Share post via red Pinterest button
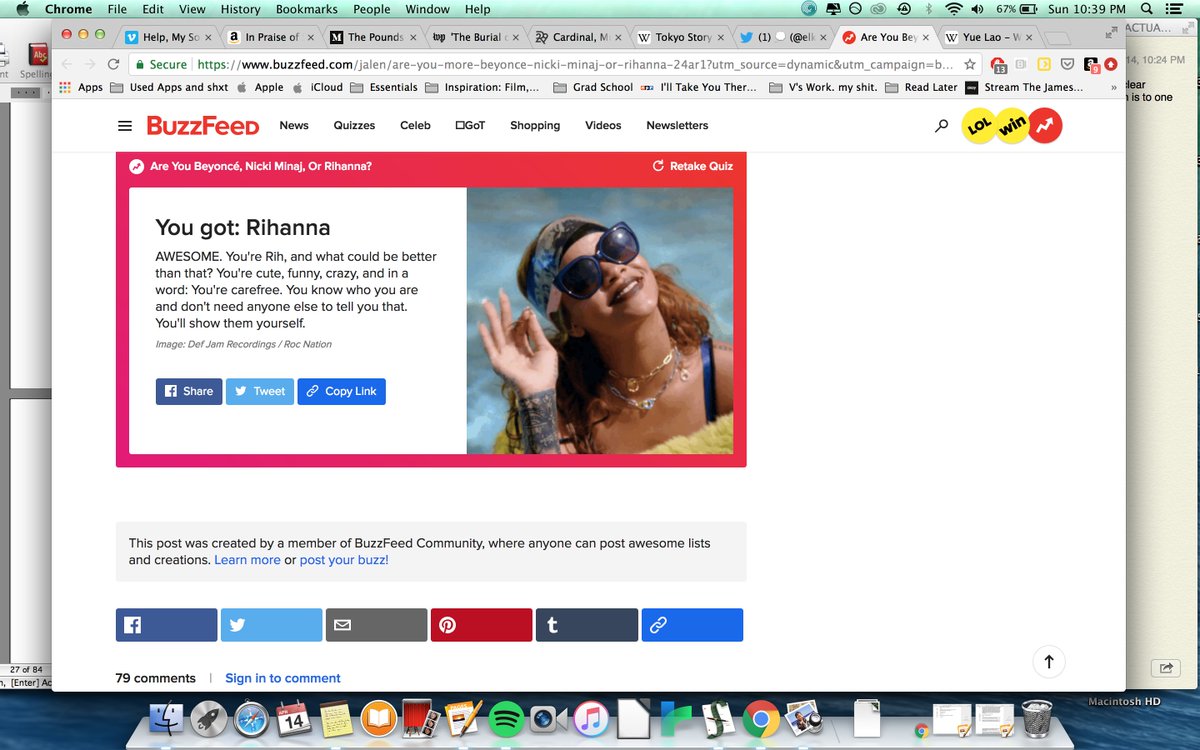The width and height of the screenshot is (1200, 750). pyautogui.click(x=481, y=625)
